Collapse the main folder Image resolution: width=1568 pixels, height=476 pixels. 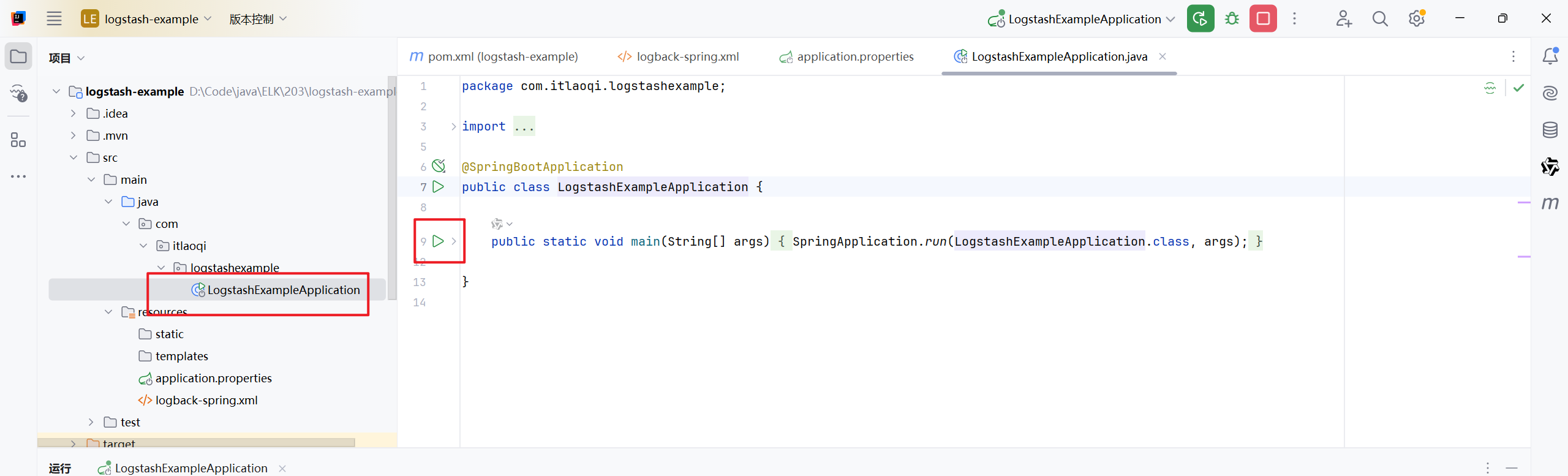point(91,179)
